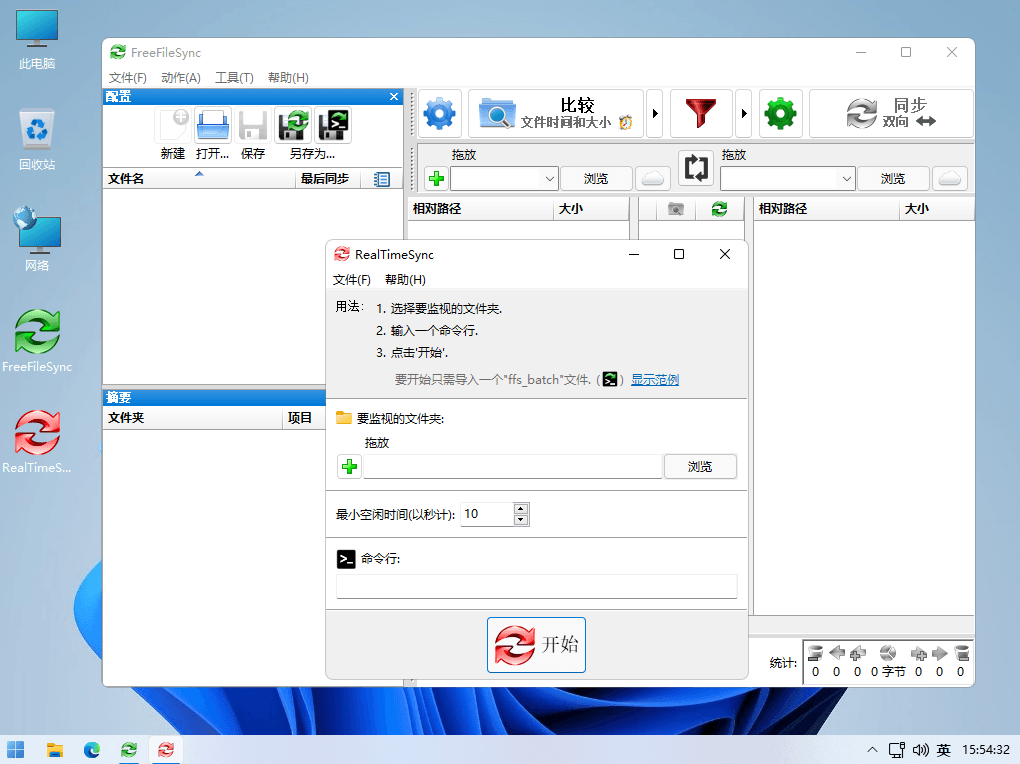Click the save as batch job icon
This screenshot has height=764, width=1020.
pos(333,125)
